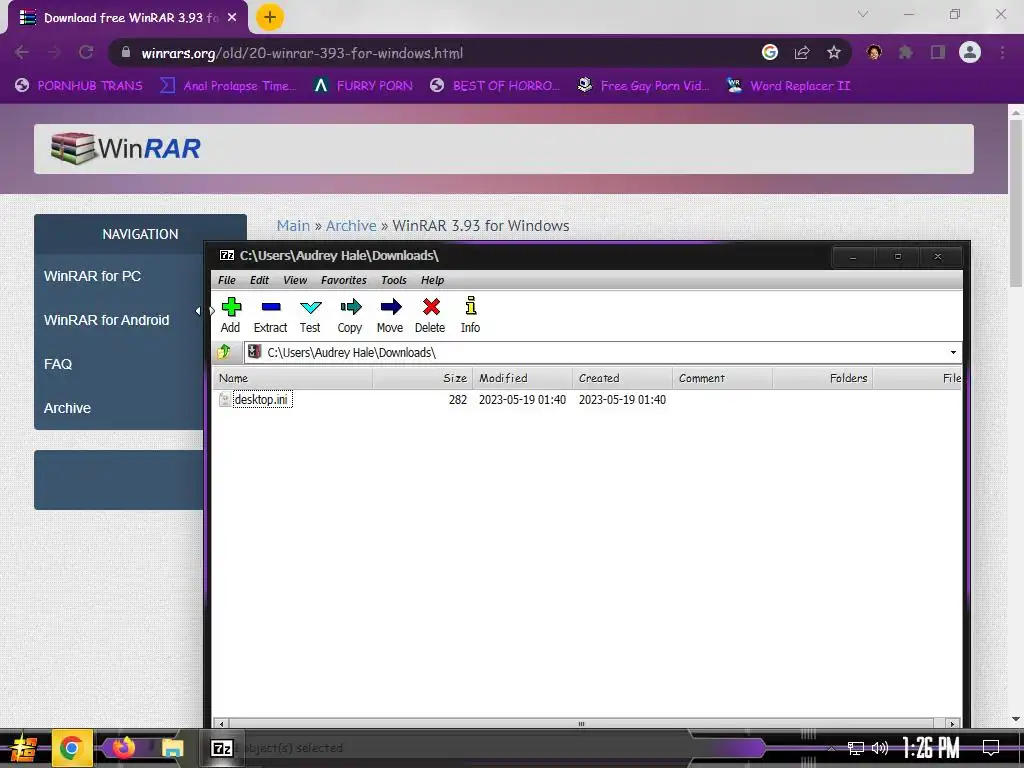The image size is (1024, 768).
Task: Open the Tools menu in 7-Zip
Action: coord(394,280)
